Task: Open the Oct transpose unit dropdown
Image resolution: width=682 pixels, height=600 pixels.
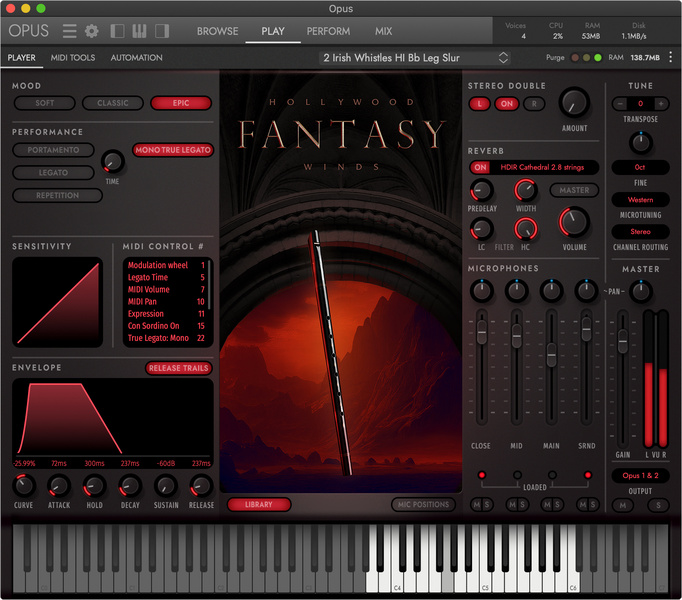Action: pyautogui.click(x=640, y=167)
